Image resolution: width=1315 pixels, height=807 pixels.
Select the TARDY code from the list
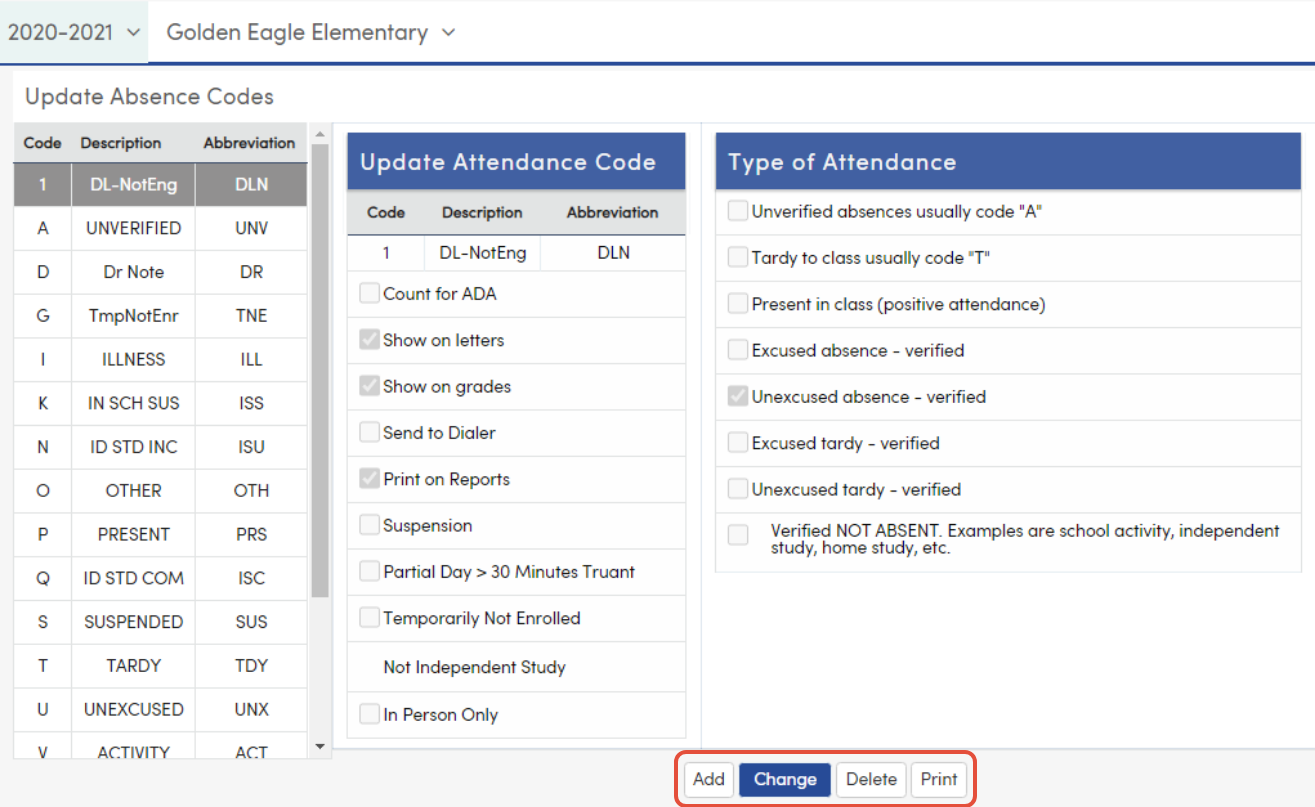pyautogui.click(x=133, y=665)
